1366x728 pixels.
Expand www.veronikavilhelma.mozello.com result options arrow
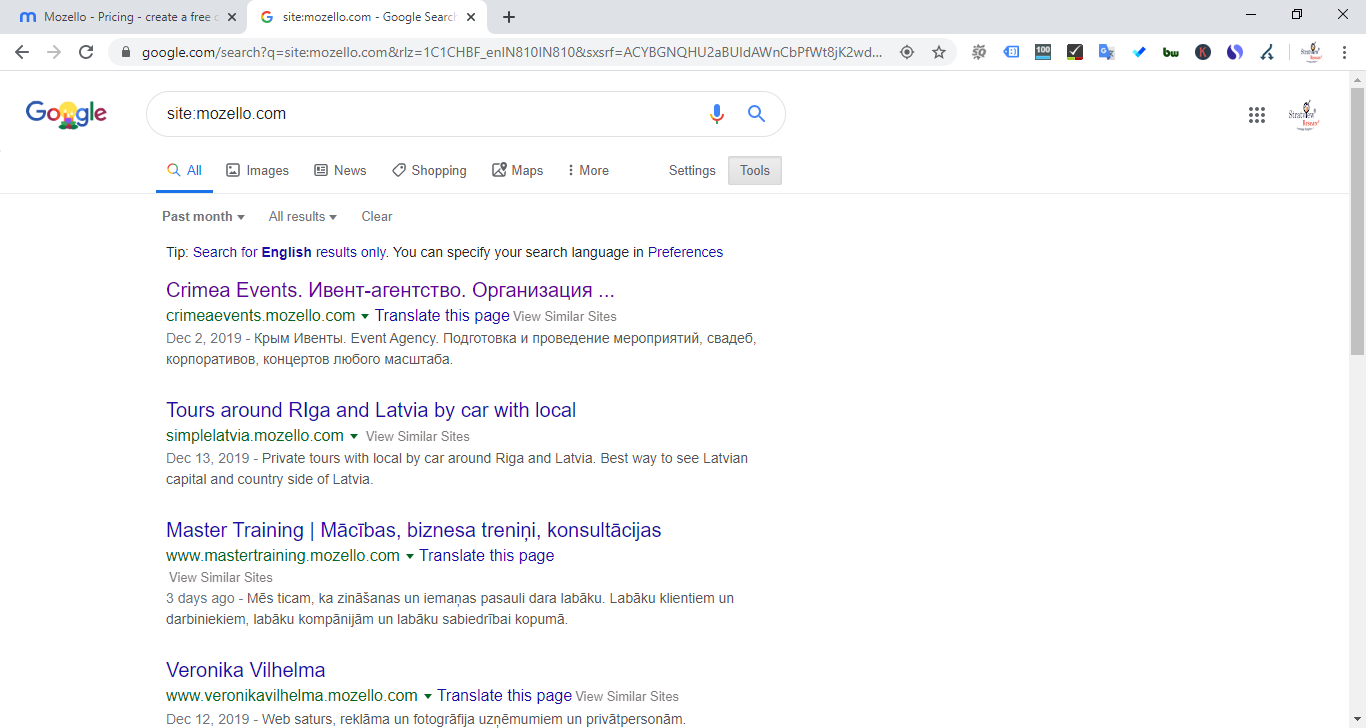click(x=427, y=697)
